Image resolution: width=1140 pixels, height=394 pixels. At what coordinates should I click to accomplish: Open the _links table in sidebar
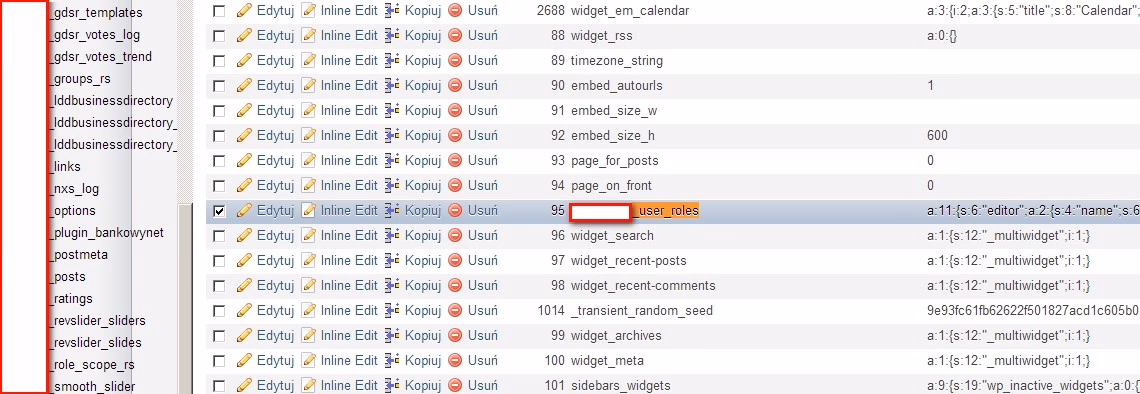pyautogui.click(x=65, y=166)
